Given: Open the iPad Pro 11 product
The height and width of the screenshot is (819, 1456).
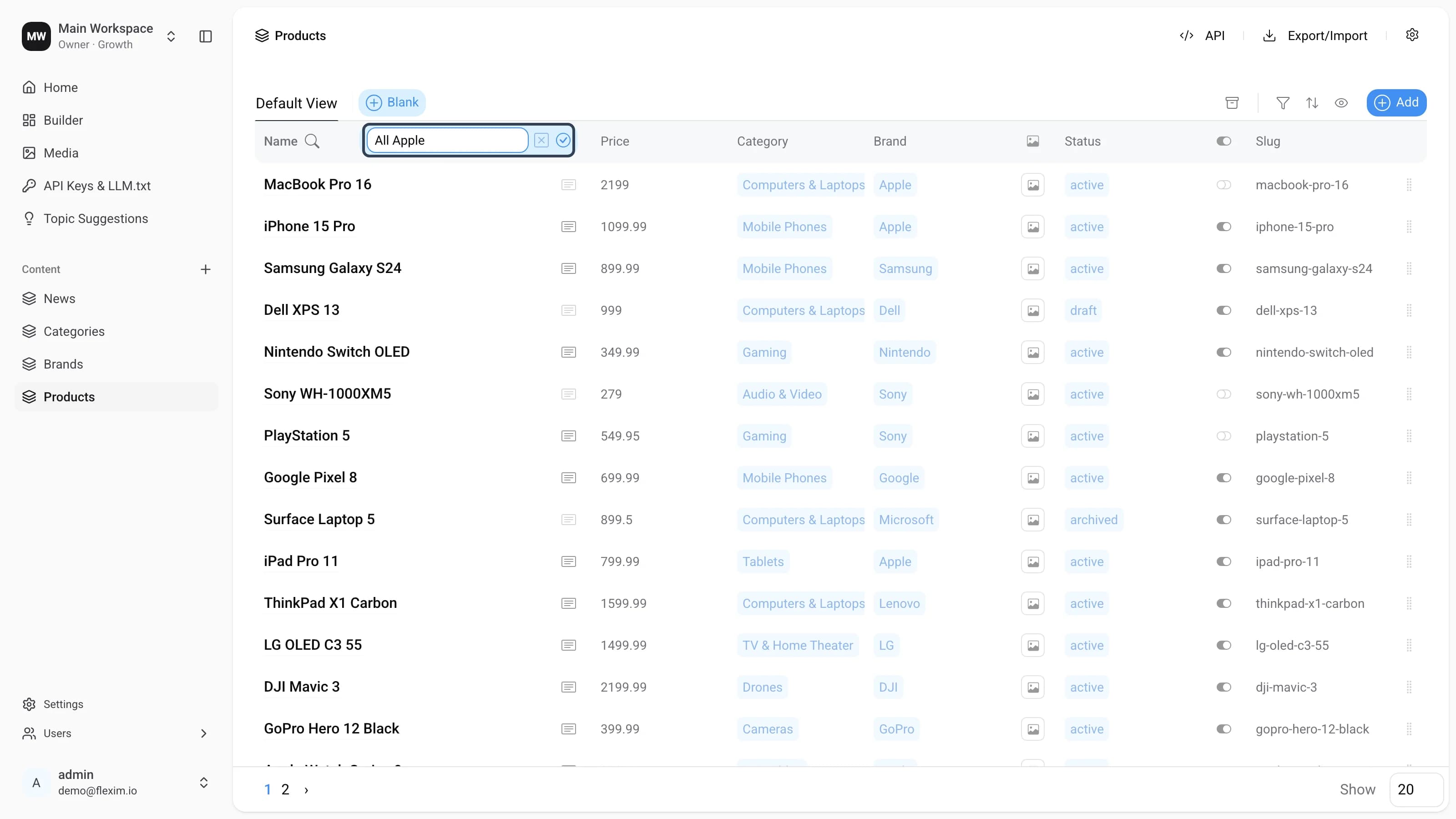Looking at the screenshot, I should tap(301, 561).
